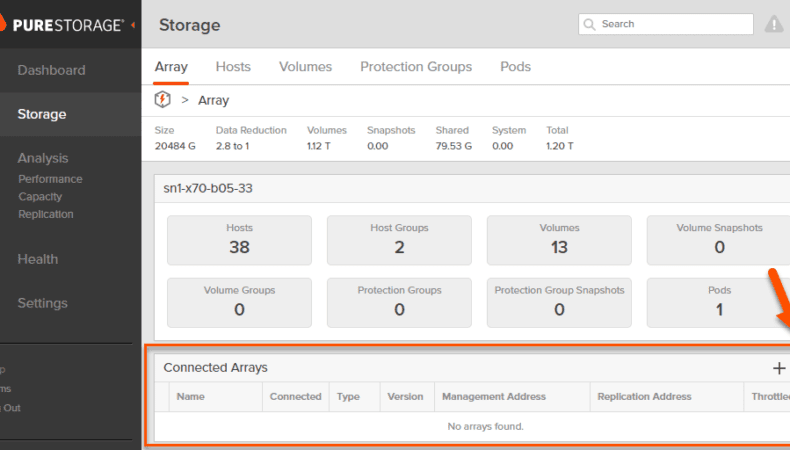Open Replication under Analysis
Viewport: 790px width, 450px height.
click(46, 214)
